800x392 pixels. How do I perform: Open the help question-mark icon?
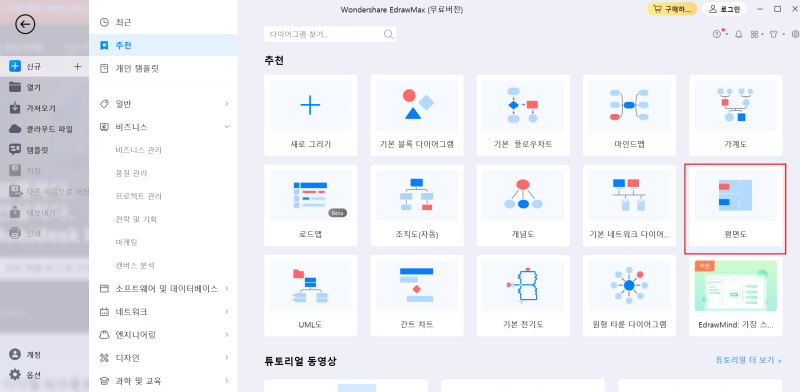pos(717,34)
